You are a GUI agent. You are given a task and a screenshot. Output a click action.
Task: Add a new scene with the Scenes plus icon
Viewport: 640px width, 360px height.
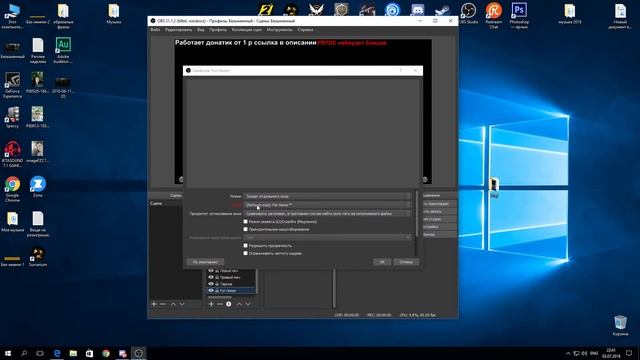(x=154, y=304)
